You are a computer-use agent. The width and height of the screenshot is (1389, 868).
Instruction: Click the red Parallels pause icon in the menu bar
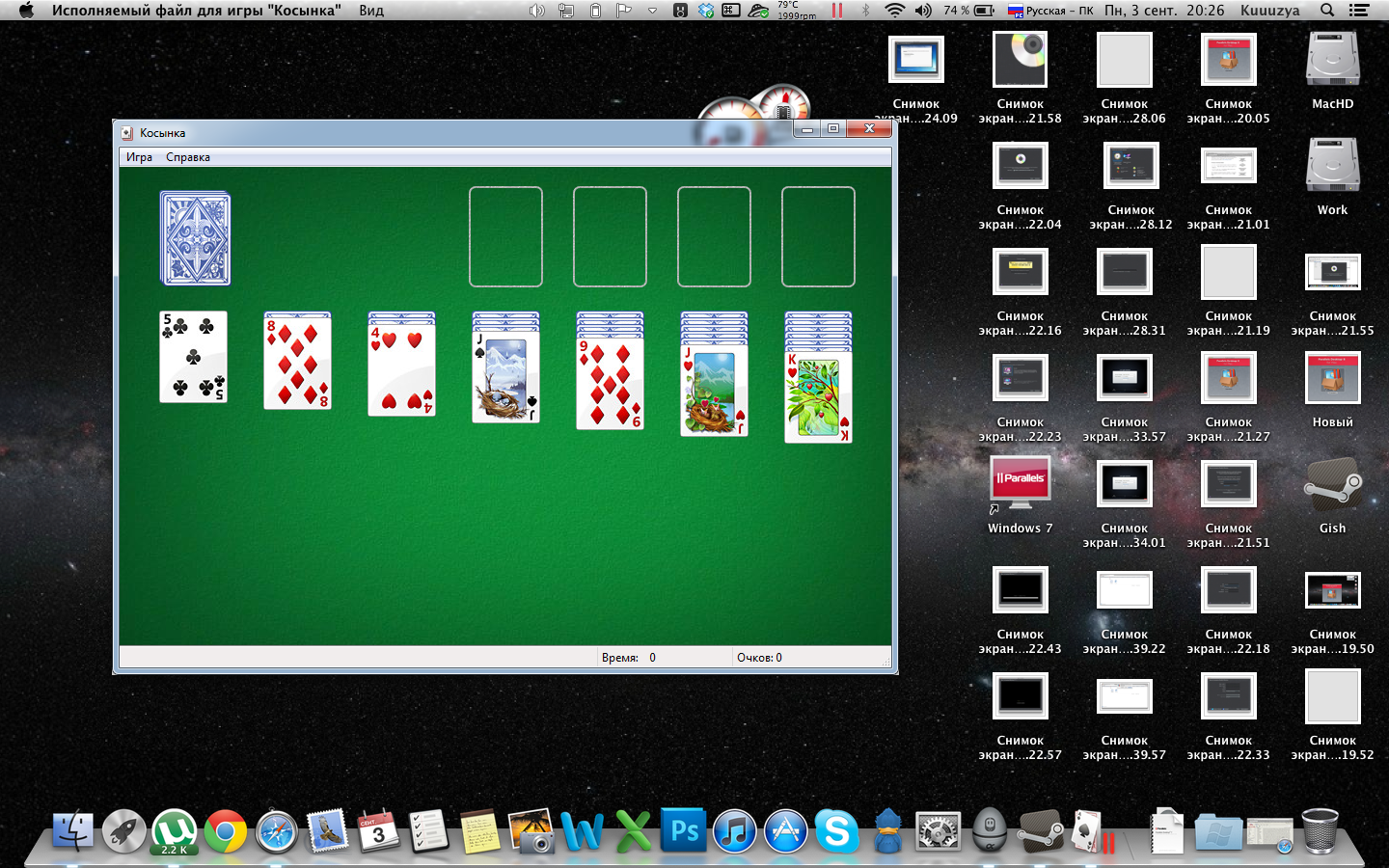pos(836,11)
